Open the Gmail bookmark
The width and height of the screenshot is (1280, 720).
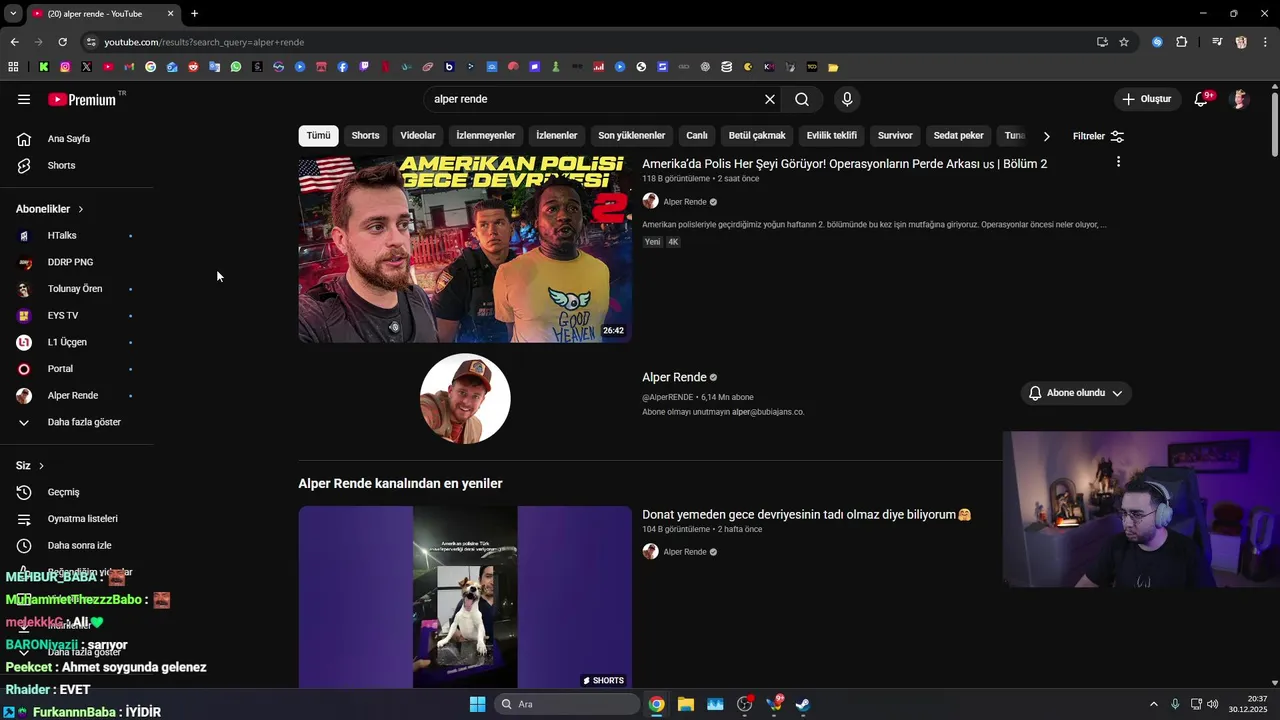[x=129, y=67]
